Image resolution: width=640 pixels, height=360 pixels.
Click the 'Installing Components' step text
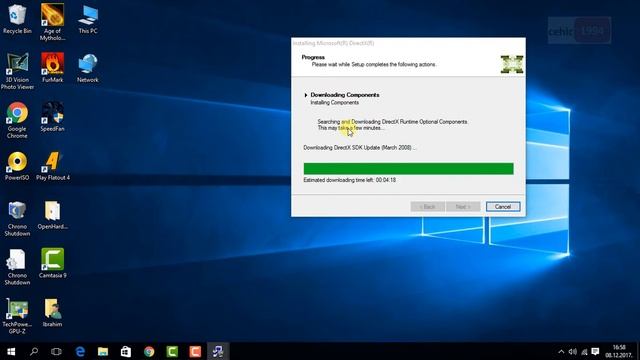point(335,102)
